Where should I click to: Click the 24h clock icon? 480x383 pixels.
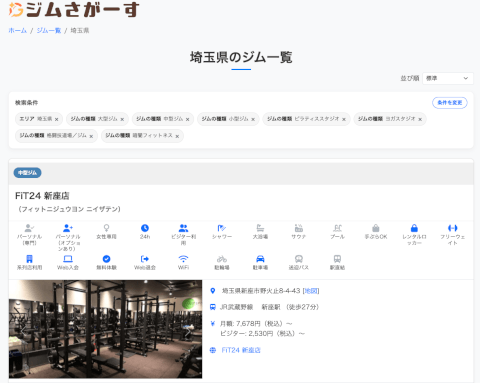pos(145,228)
